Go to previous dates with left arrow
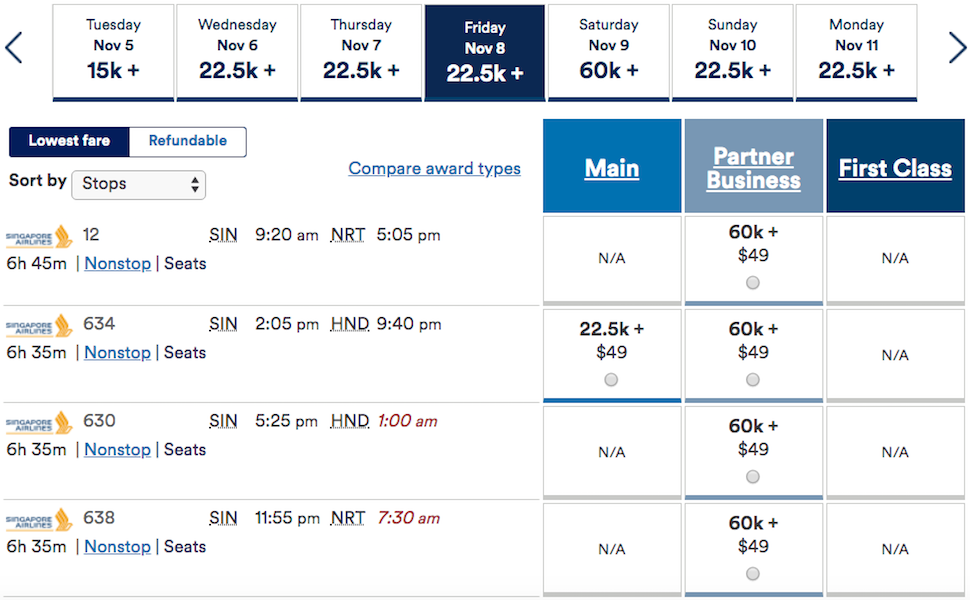 (14, 48)
